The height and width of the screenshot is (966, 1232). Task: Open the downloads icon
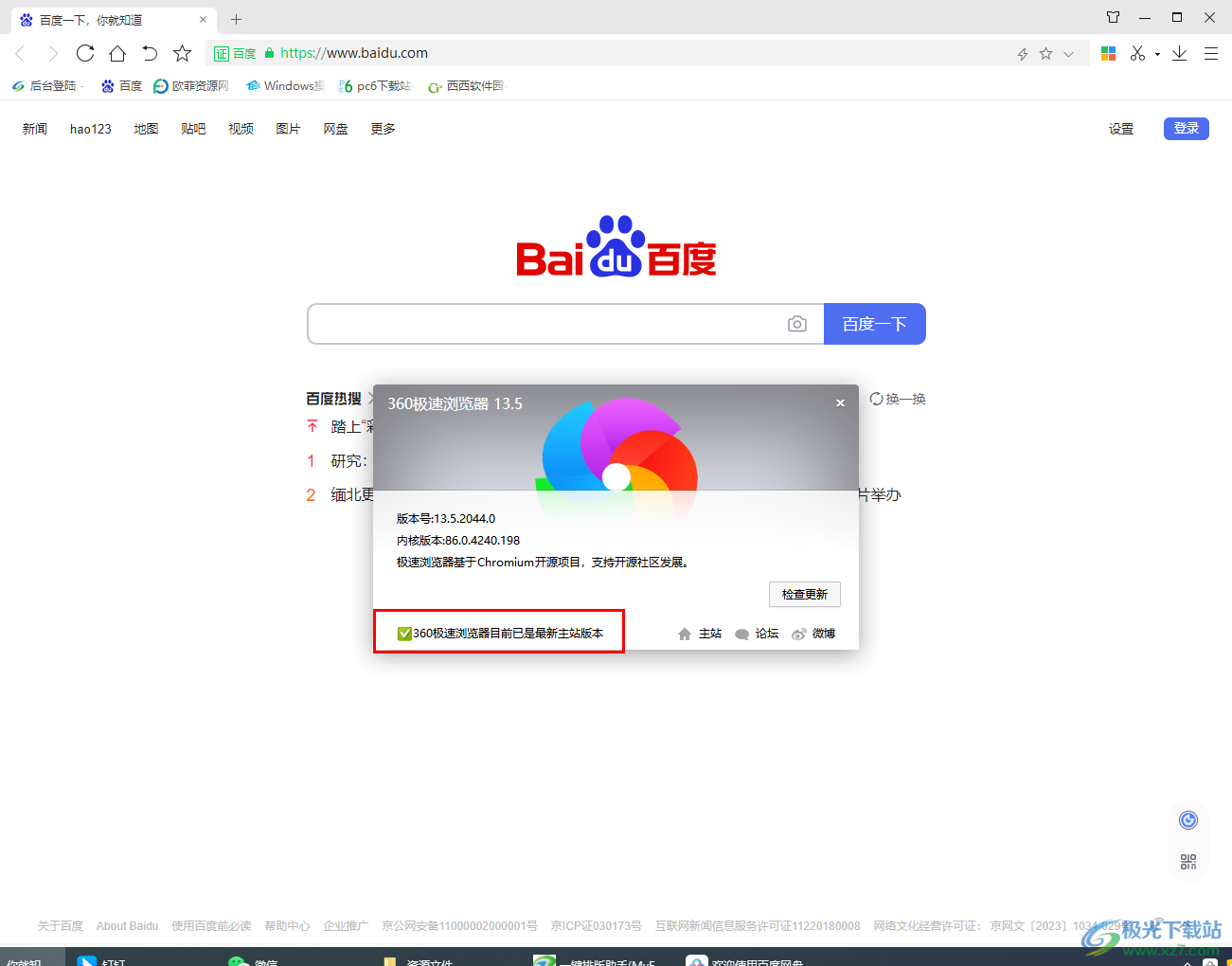(x=1179, y=54)
